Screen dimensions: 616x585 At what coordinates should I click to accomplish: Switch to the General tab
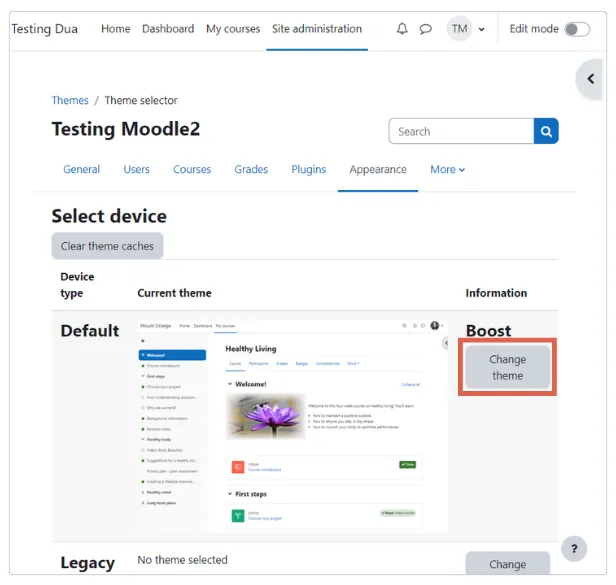[81, 169]
